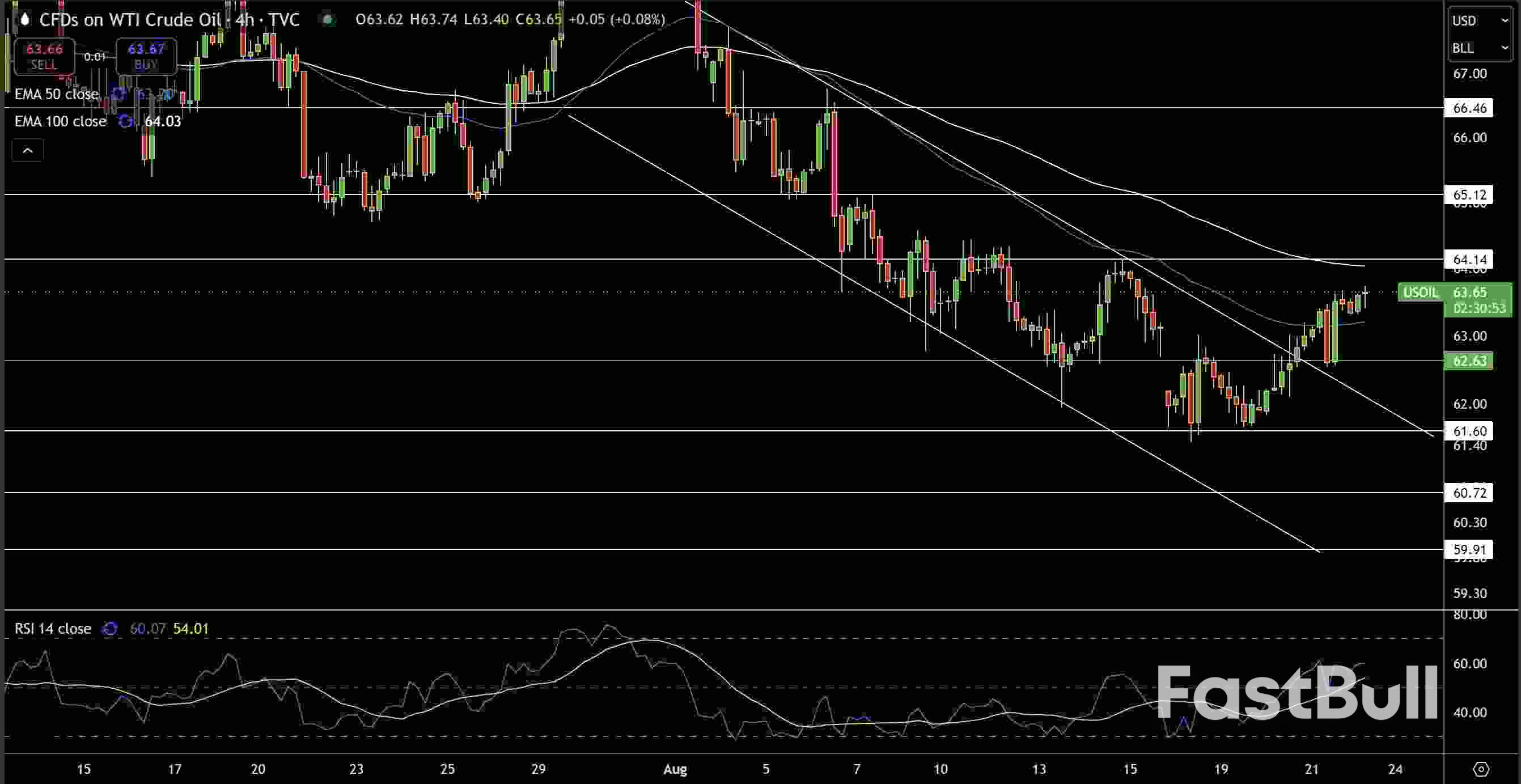Collapse the indicator legend with the chevron
The height and width of the screenshot is (784, 1521).
[x=27, y=150]
